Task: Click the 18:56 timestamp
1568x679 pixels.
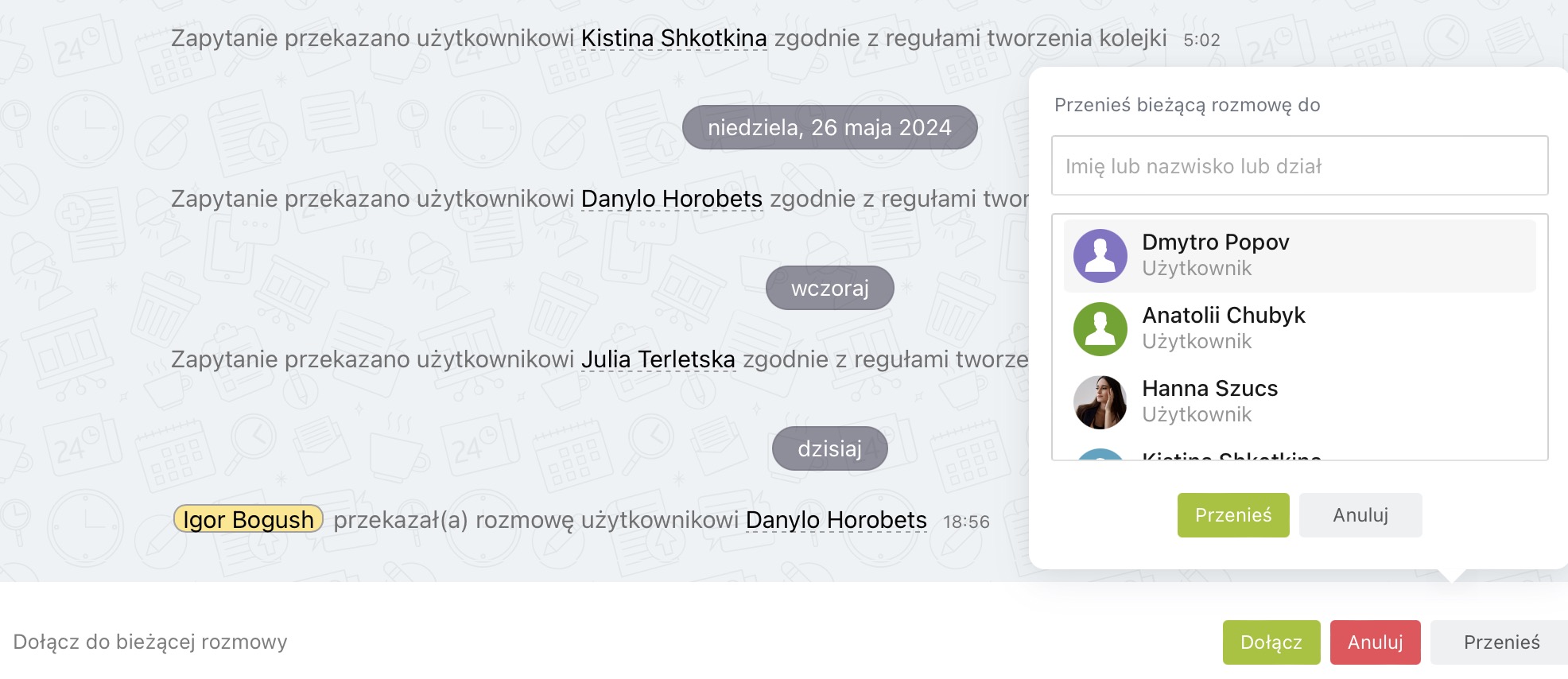Action: coord(966,522)
